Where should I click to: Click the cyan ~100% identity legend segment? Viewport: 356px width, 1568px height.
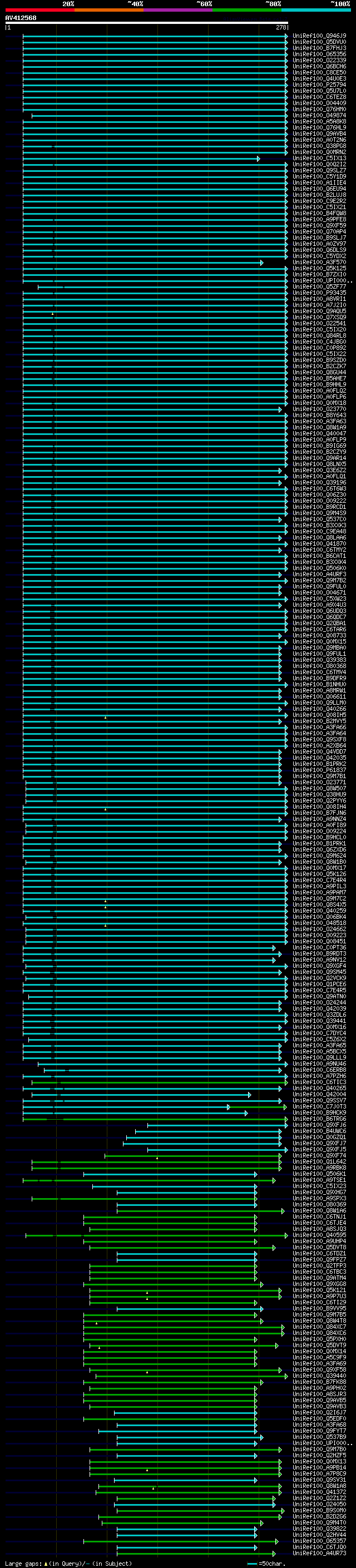pos(316,10)
